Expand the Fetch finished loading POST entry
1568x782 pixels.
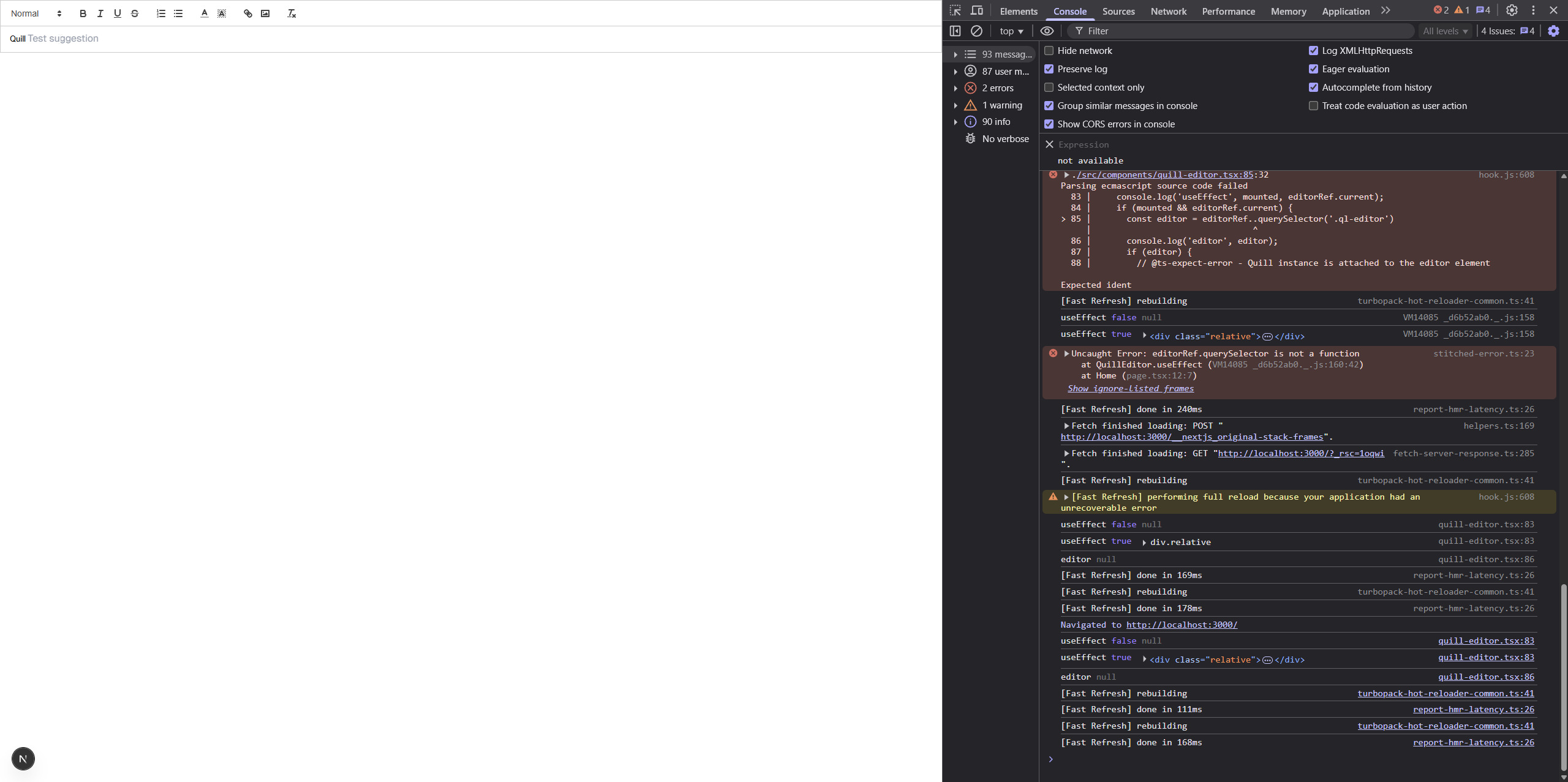1066,426
